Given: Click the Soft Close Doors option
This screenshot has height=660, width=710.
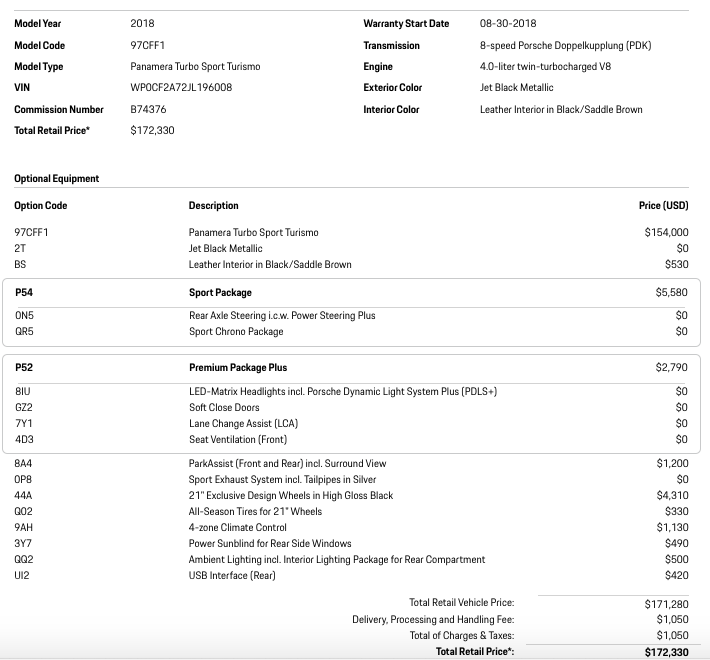Looking at the screenshot, I should point(224,408).
